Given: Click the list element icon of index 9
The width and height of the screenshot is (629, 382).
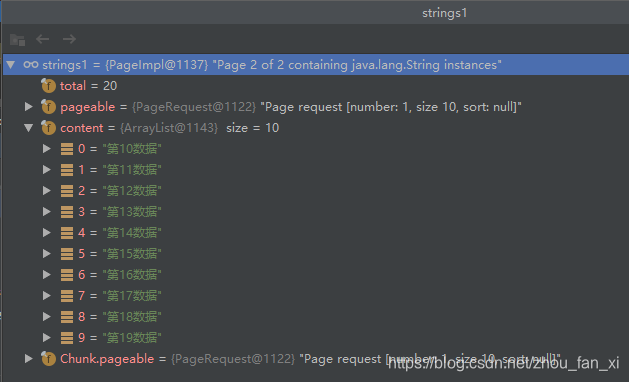Looking at the screenshot, I should pyautogui.click(x=67, y=337).
